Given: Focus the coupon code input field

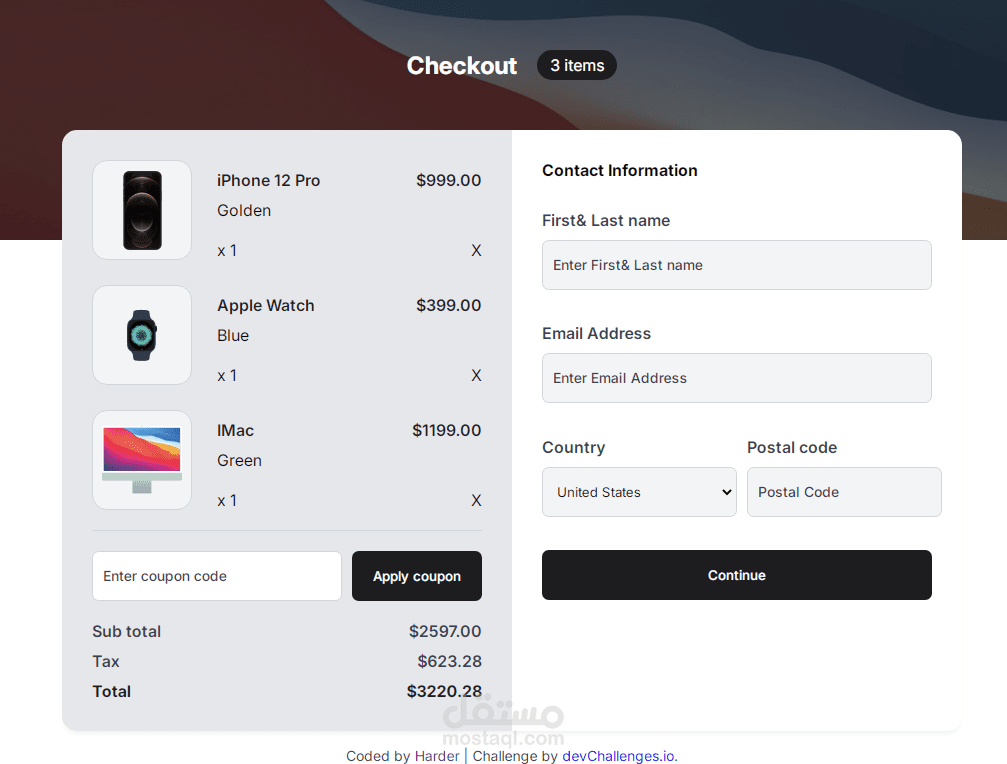Looking at the screenshot, I should point(217,576).
